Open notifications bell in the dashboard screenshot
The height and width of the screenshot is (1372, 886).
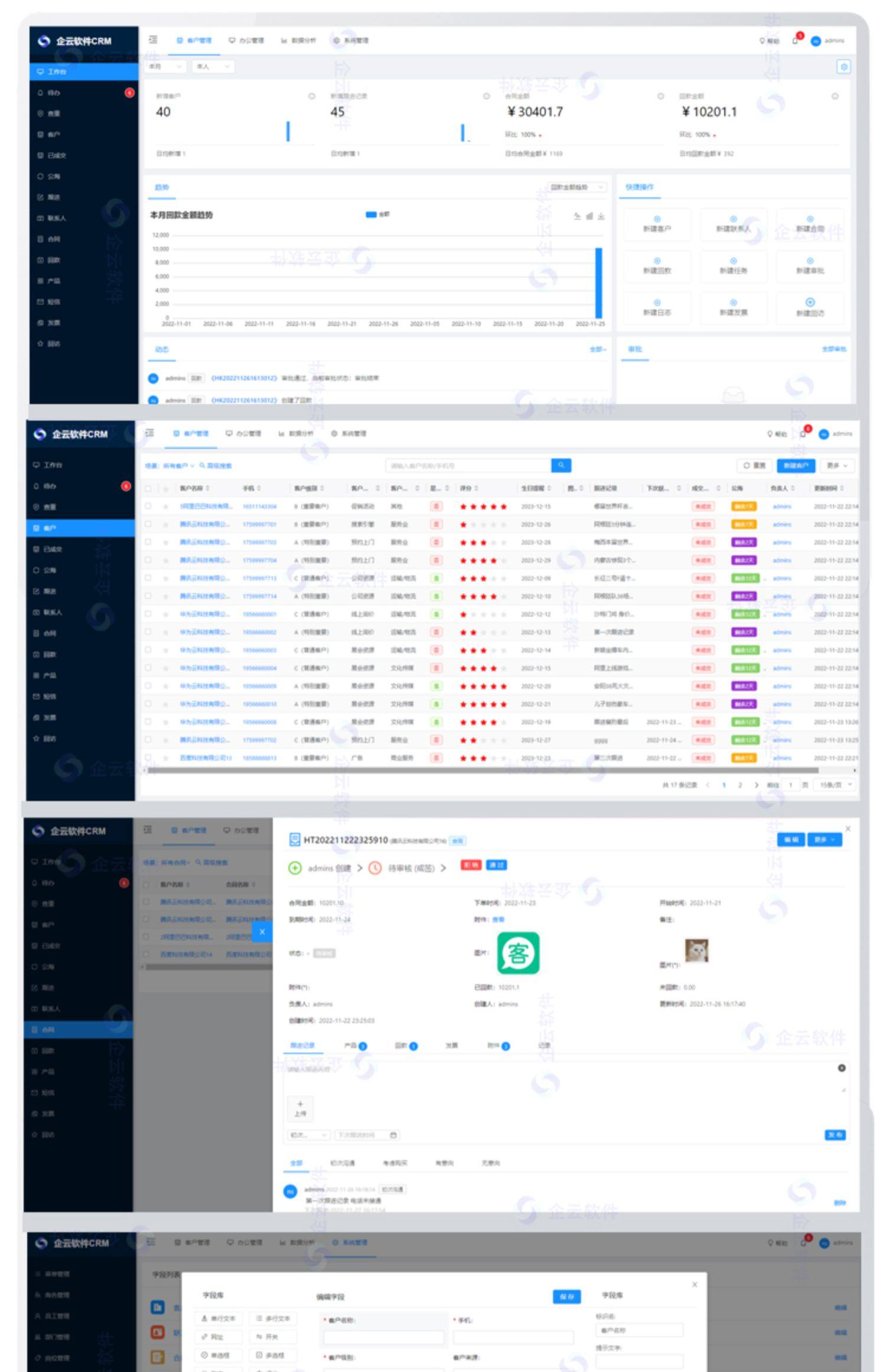point(796,40)
